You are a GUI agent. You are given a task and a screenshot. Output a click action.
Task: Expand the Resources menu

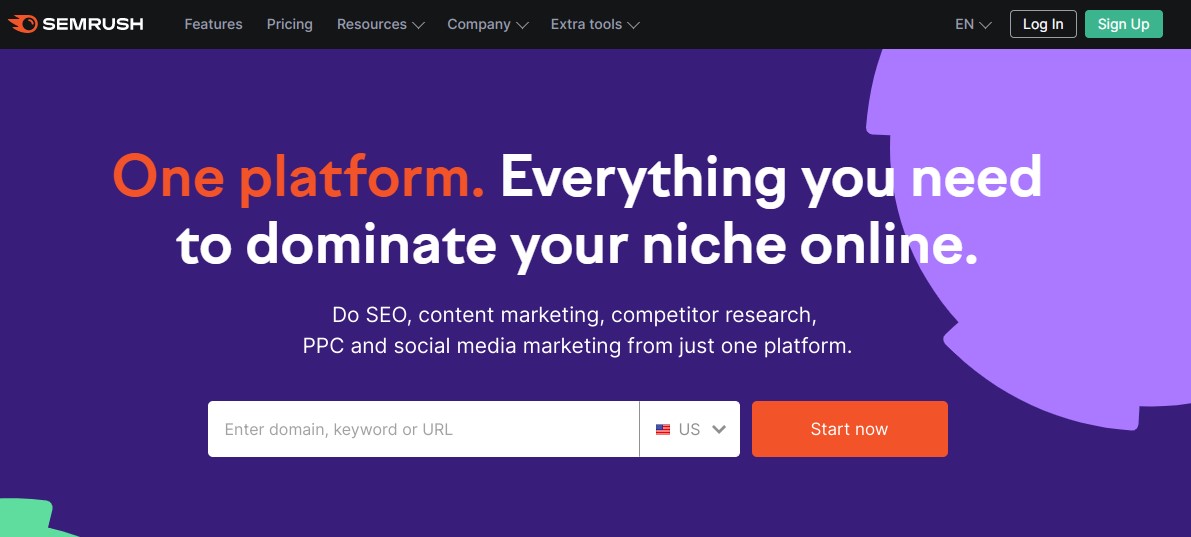(x=381, y=24)
